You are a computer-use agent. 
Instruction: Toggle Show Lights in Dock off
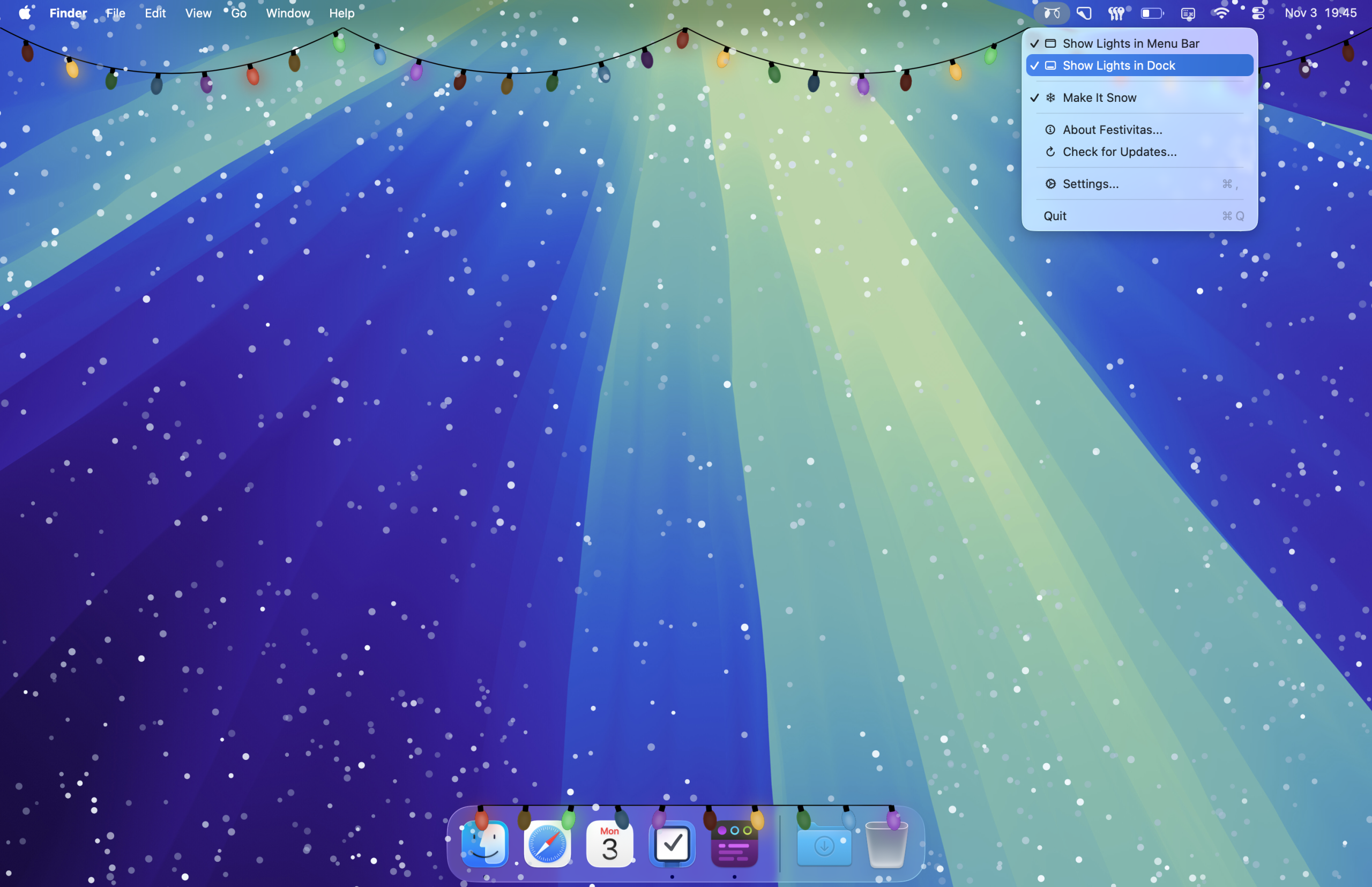point(1118,65)
